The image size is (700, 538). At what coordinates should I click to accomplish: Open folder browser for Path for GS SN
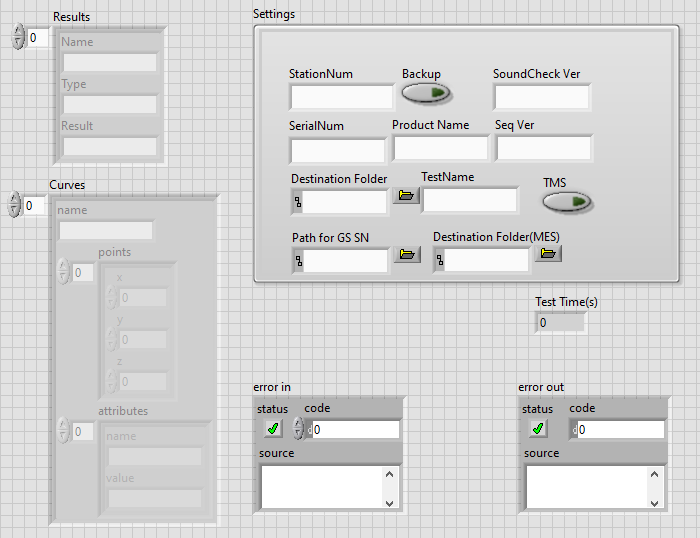click(406, 255)
